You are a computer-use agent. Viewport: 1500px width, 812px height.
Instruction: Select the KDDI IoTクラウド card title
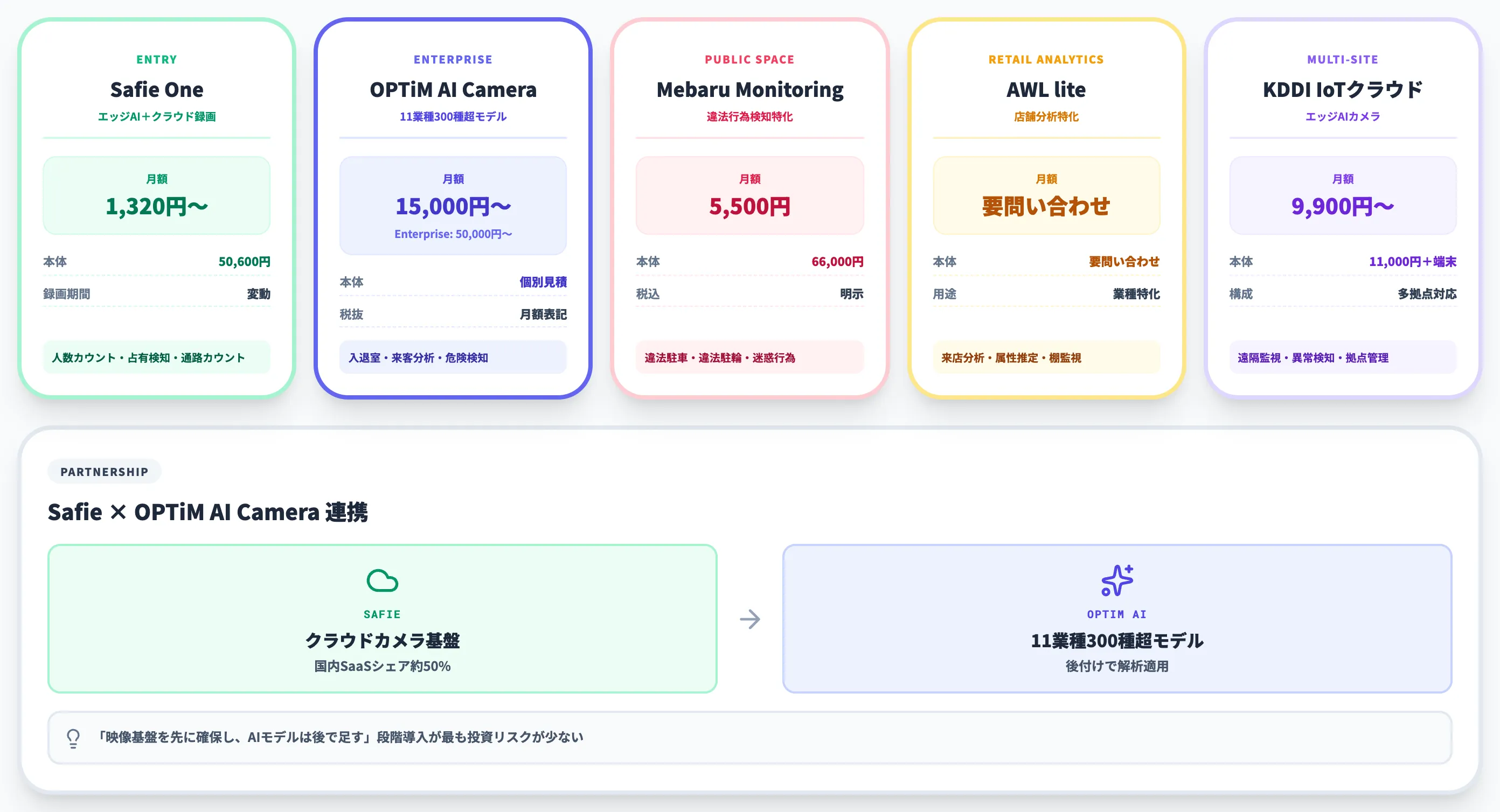[1343, 89]
